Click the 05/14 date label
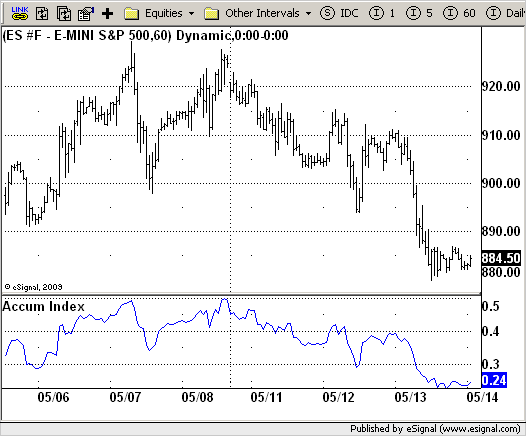 pyautogui.click(x=482, y=397)
